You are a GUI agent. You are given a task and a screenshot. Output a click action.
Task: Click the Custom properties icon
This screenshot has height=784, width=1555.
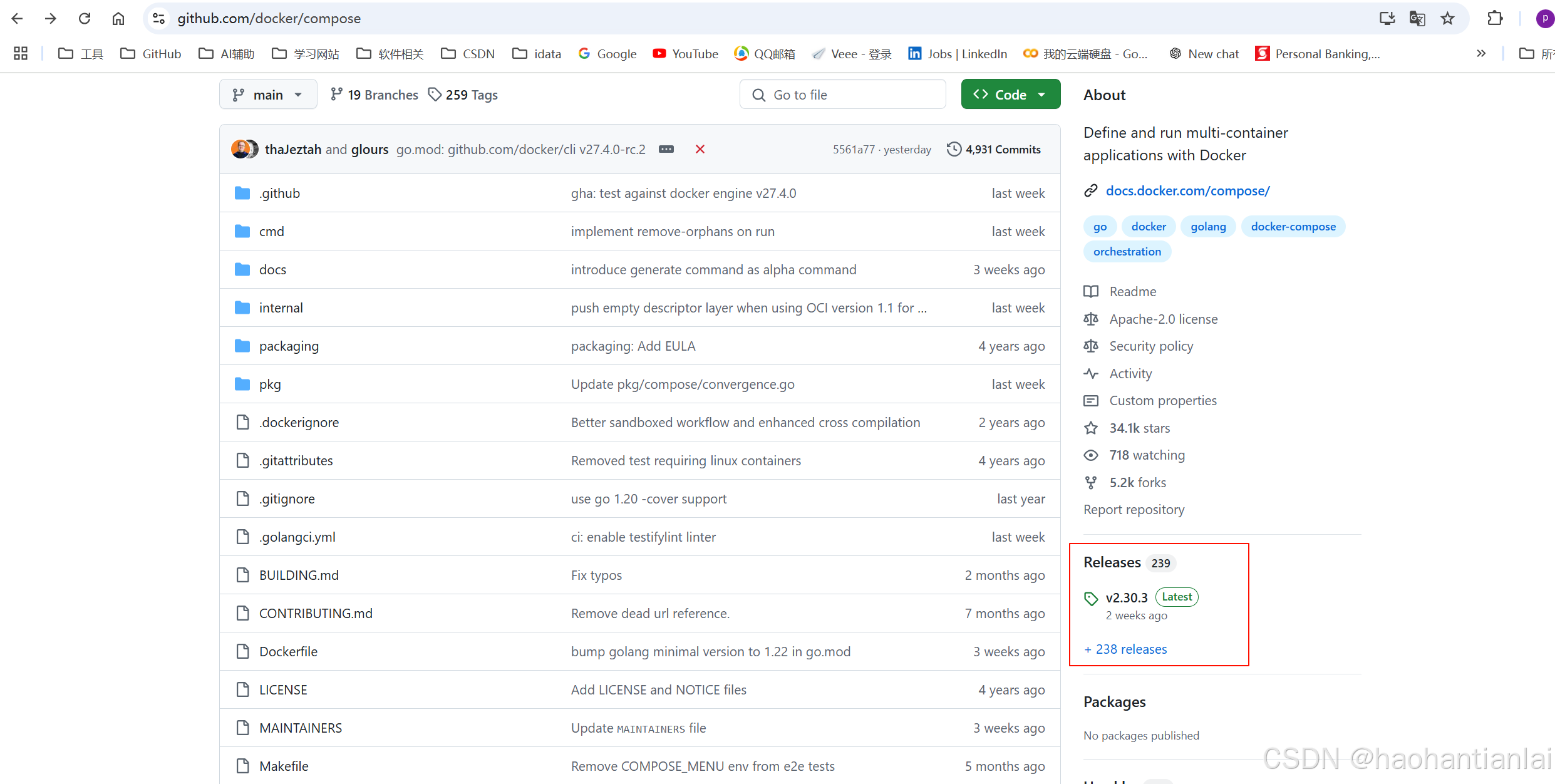[x=1091, y=401]
